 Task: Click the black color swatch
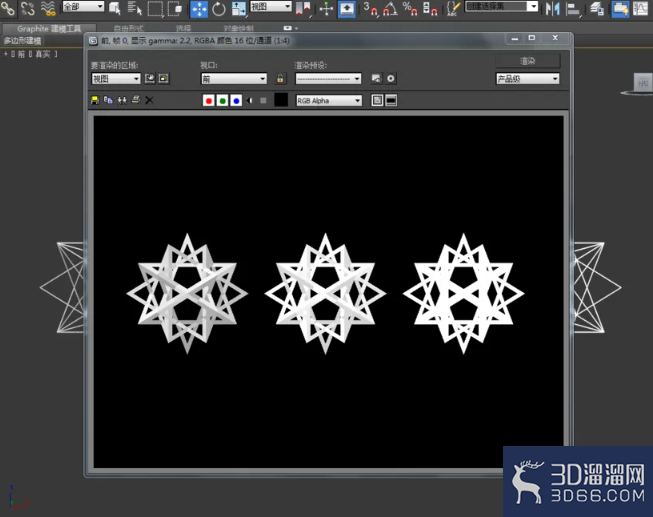pos(281,100)
